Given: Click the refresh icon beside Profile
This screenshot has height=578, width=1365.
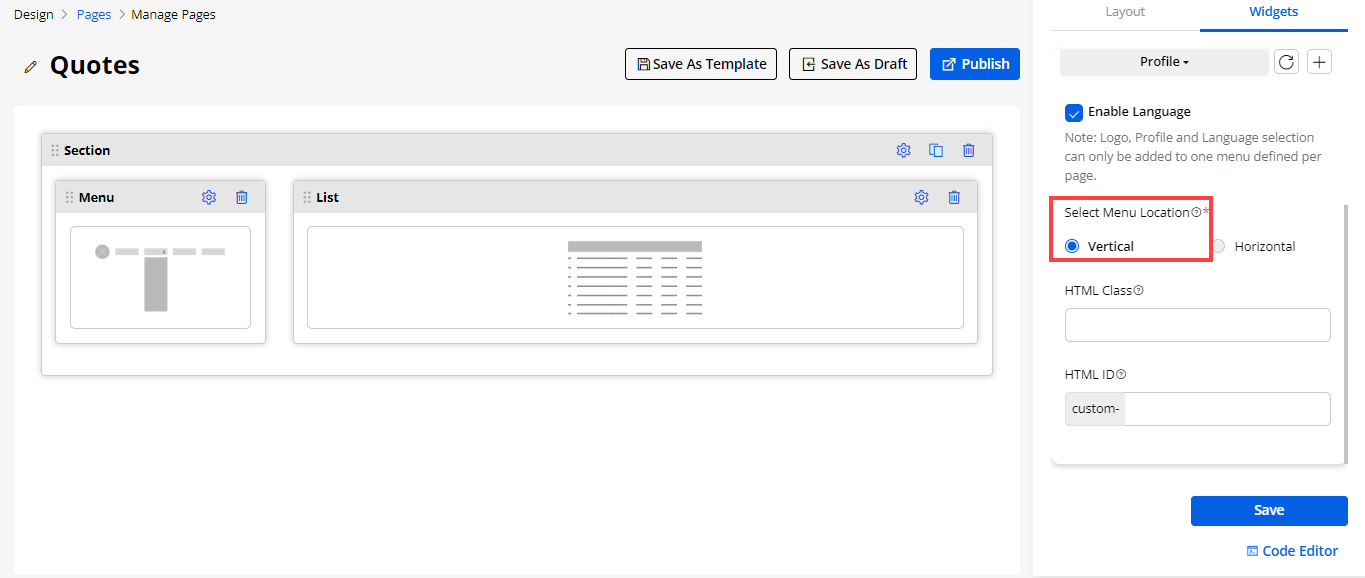Looking at the screenshot, I should [x=1287, y=62].
